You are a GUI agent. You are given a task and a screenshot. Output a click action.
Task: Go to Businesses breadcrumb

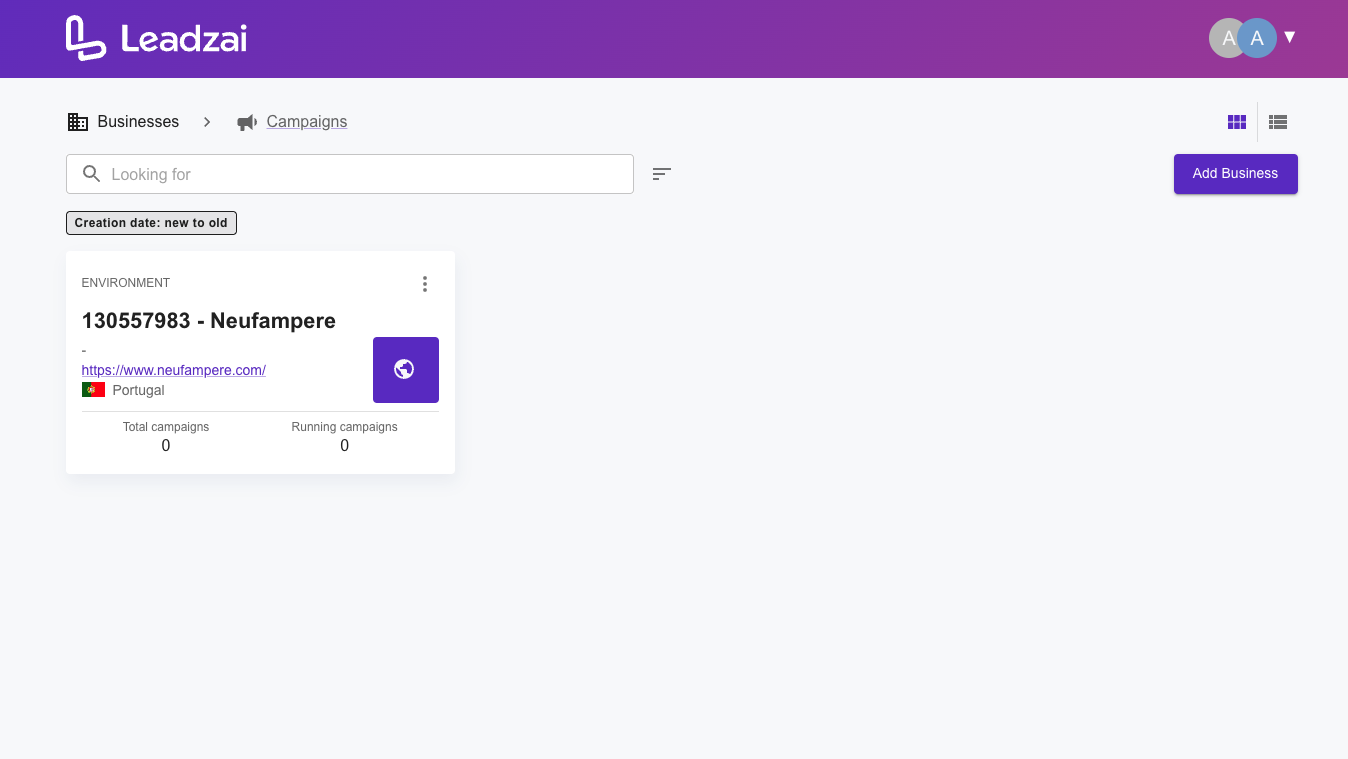(138, 122)
